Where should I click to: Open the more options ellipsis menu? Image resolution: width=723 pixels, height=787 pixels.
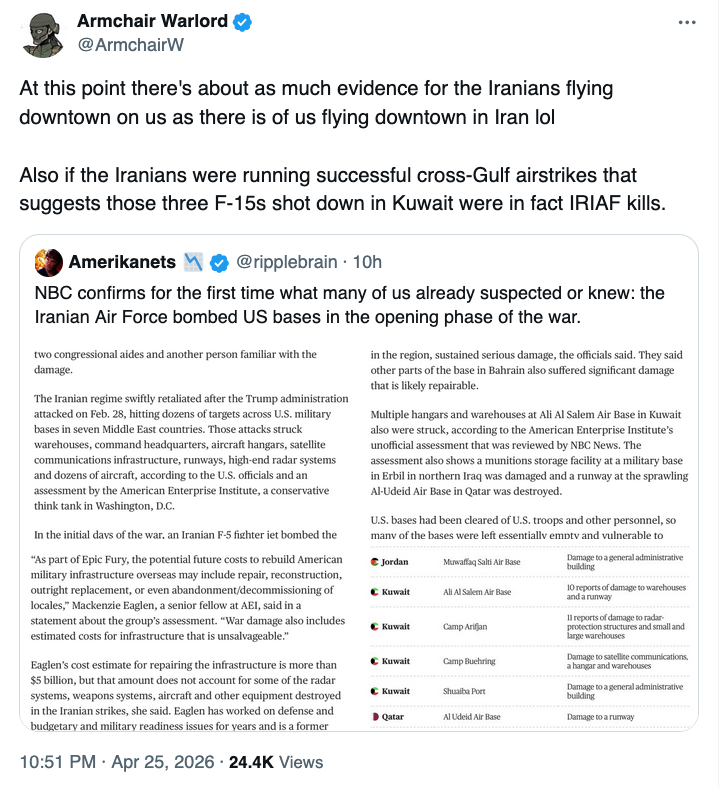click(686, 23)
